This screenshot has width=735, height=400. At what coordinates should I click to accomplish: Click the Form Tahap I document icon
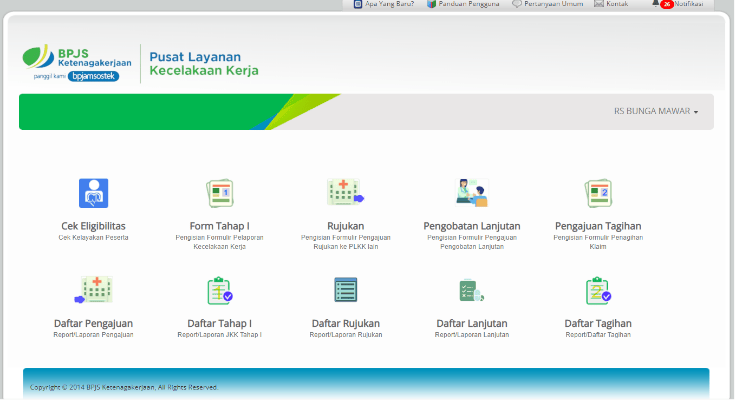point(220,193)
